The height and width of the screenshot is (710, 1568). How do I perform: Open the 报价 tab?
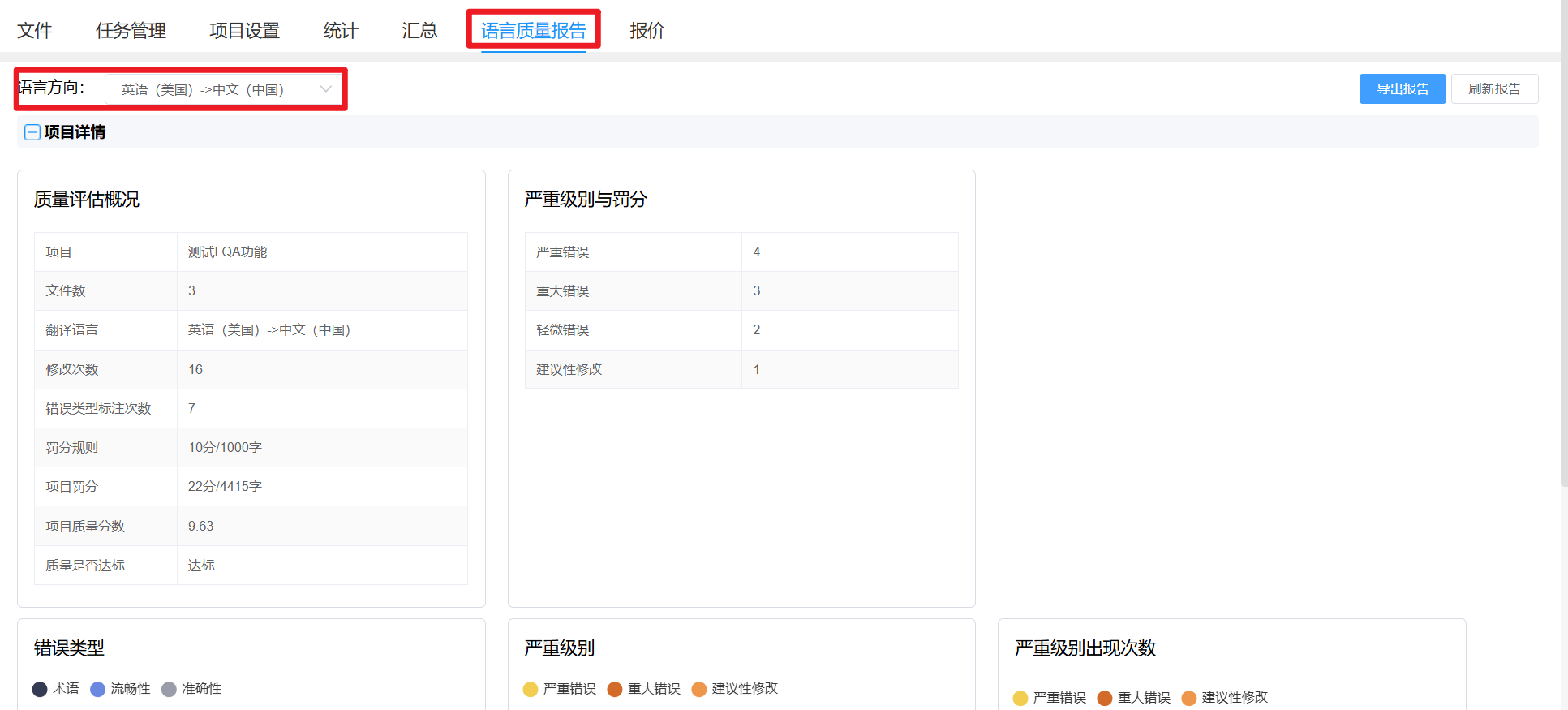(647, 31)
